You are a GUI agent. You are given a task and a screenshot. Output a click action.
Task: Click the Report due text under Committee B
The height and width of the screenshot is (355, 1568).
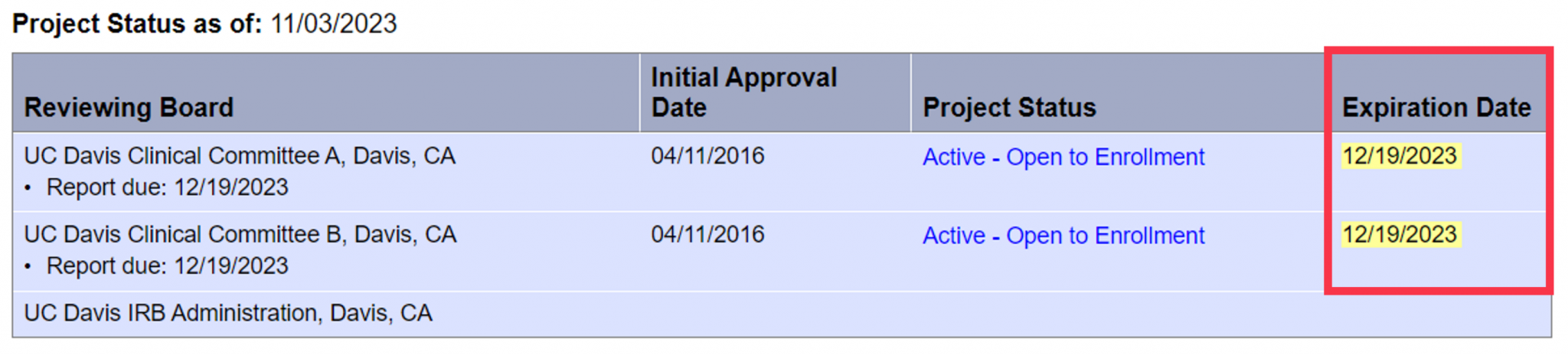point(167,266)
